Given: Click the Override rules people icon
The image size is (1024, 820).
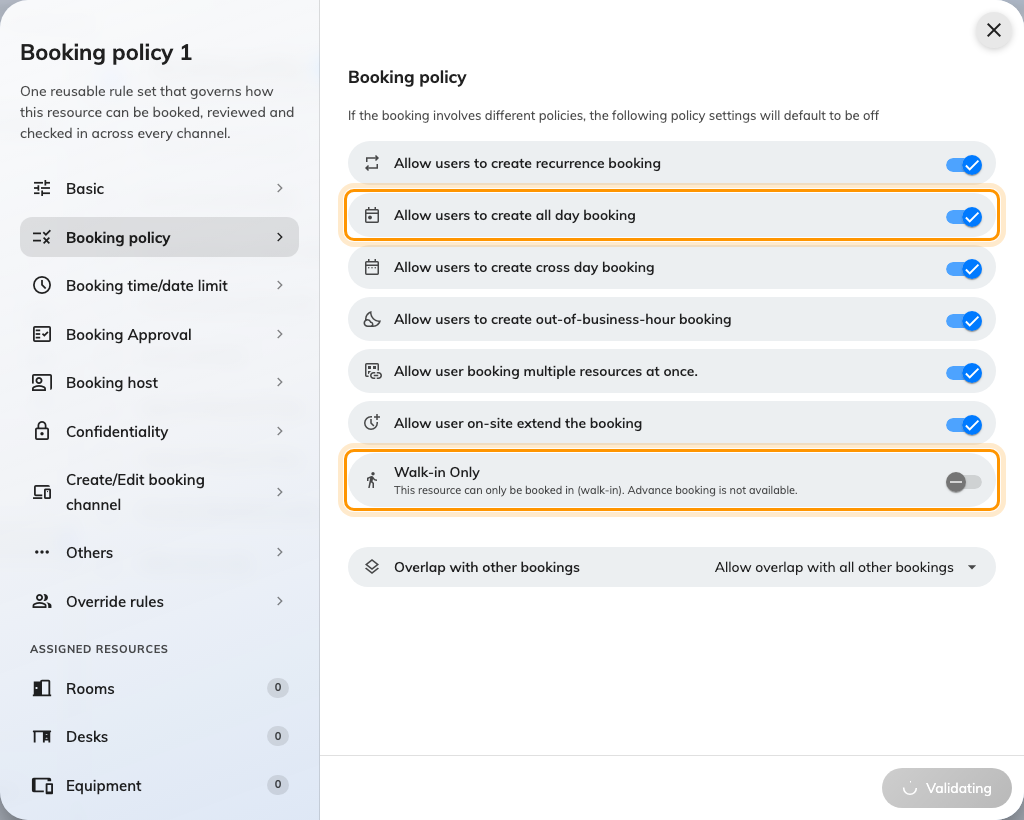Looking at the screenshot, I should click(42, 601).
